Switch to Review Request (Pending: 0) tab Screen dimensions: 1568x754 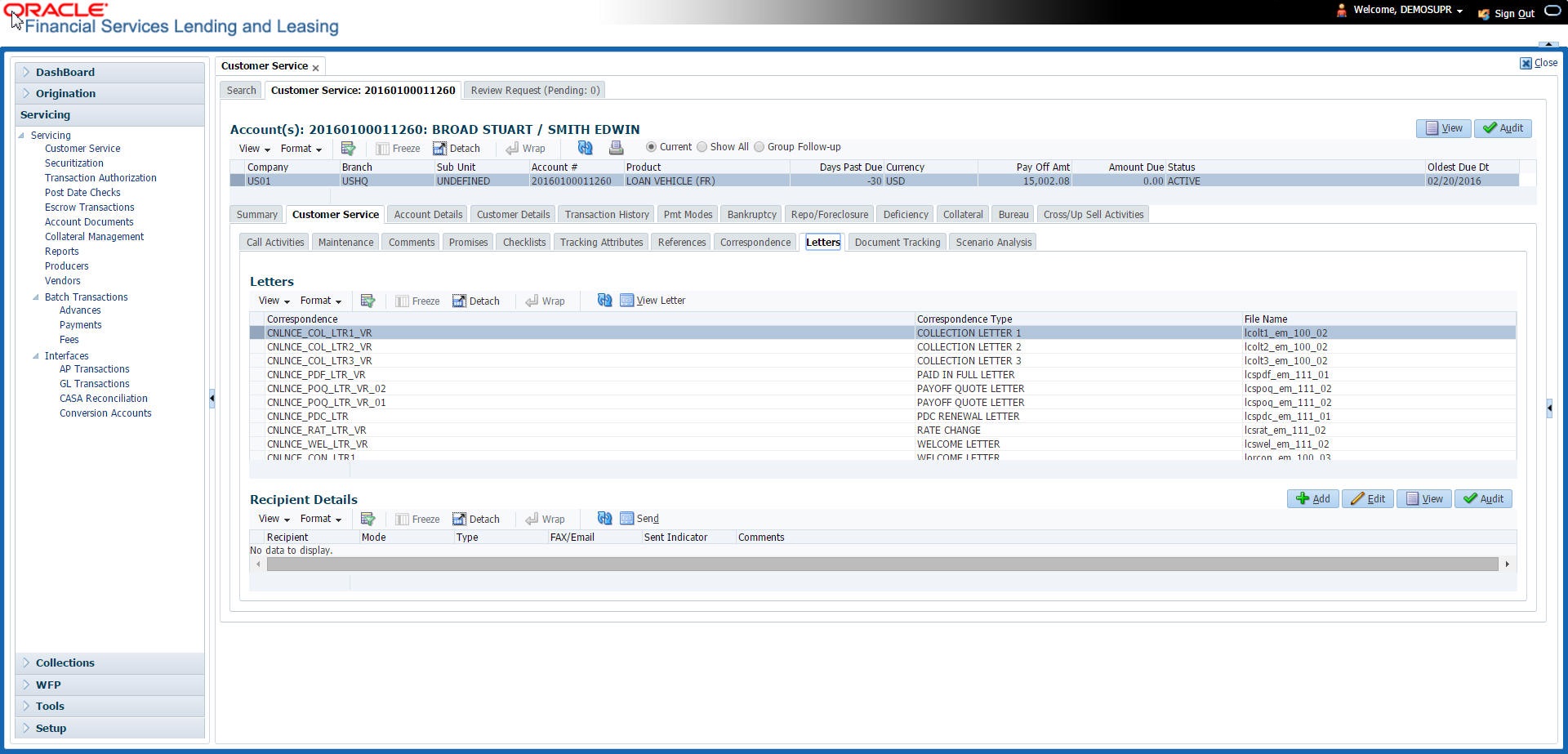point(535,90)
